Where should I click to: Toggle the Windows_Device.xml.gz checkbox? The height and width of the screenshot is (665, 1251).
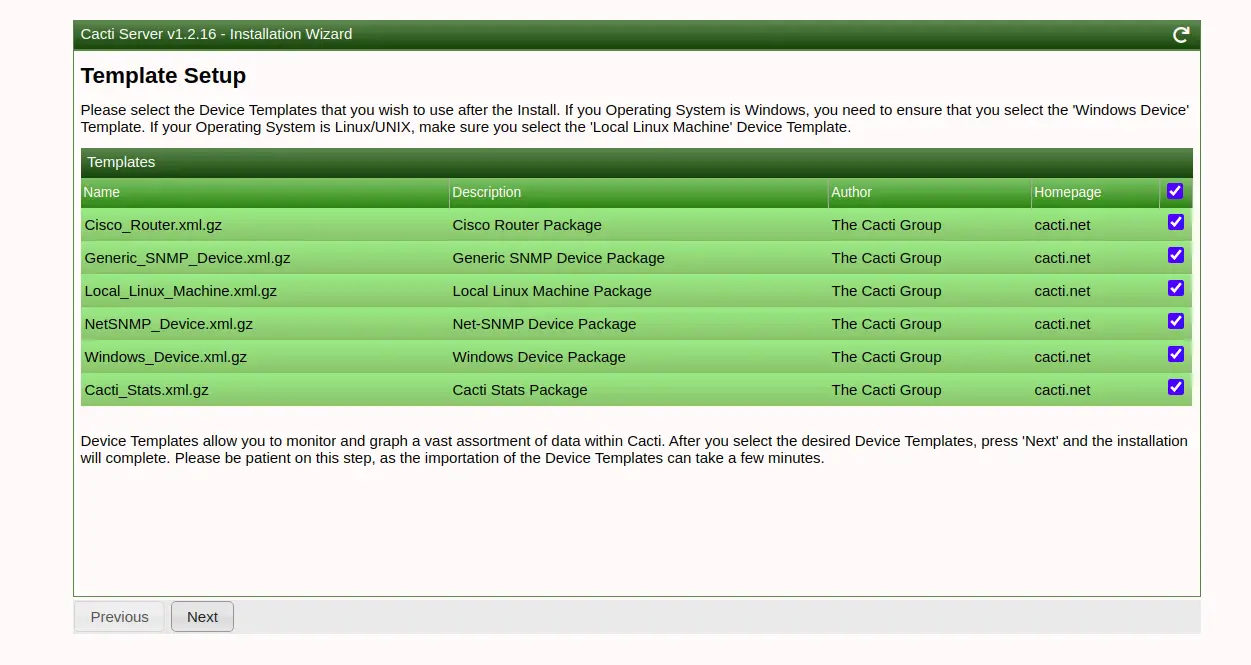pos(1176,354)
